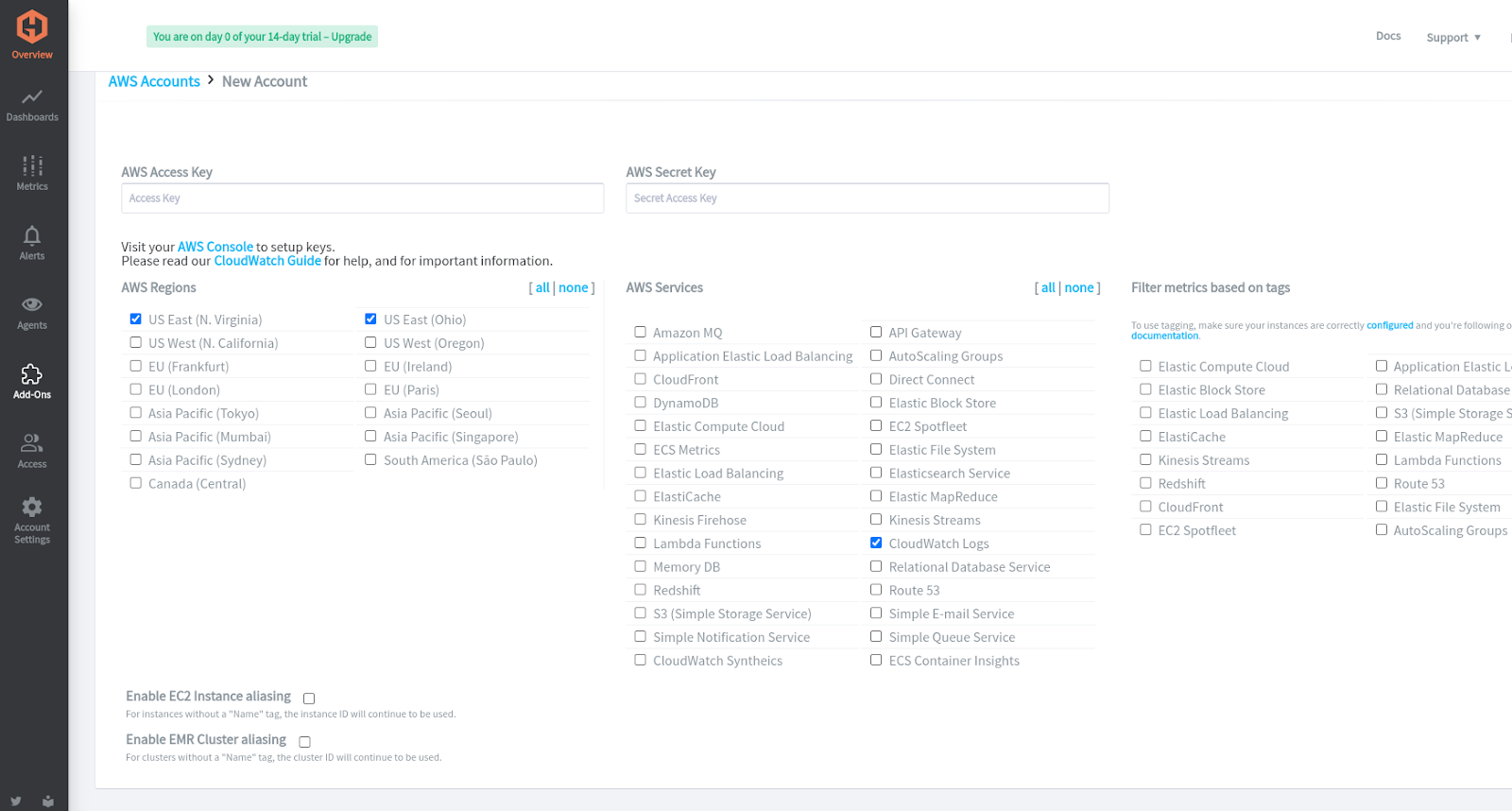The height and width of the screenshot is (811, 1512).
Task: Check South America (São Paulo) region
Action: 370,459
